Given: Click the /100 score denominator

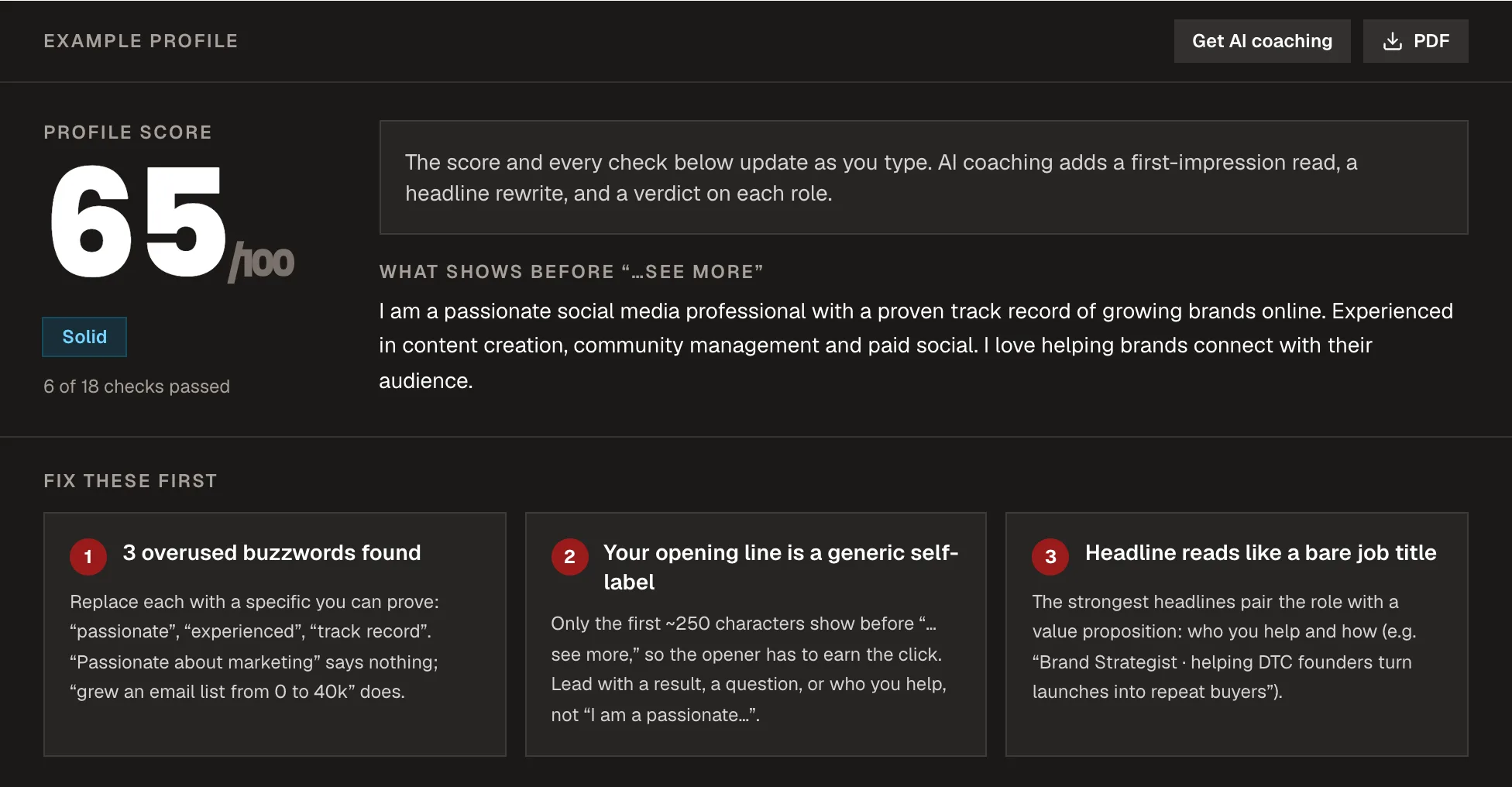Looking at the screenshot, I should pos(262,262).
